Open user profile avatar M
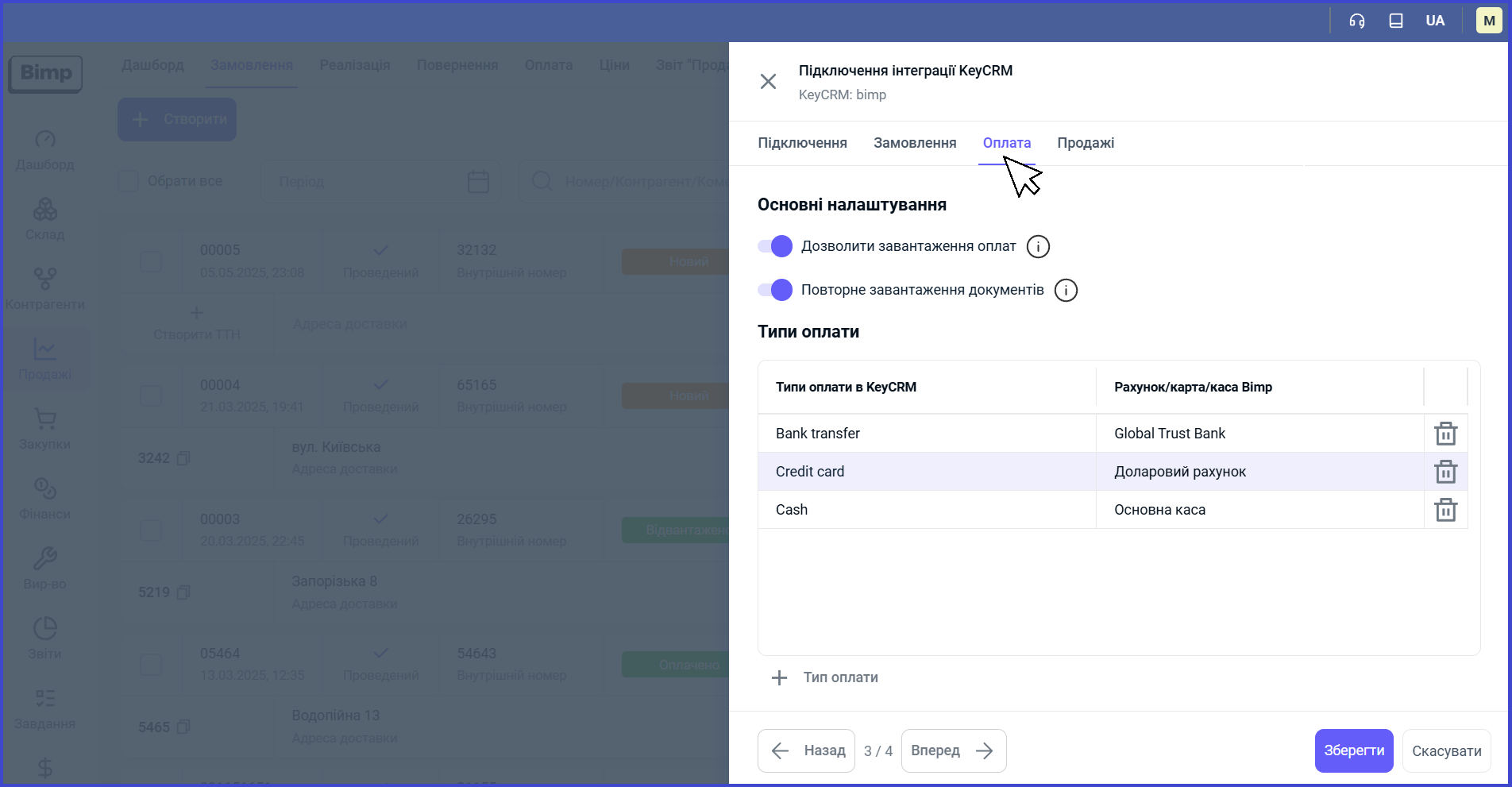Screen dimensions: 1512x787 1489,21
